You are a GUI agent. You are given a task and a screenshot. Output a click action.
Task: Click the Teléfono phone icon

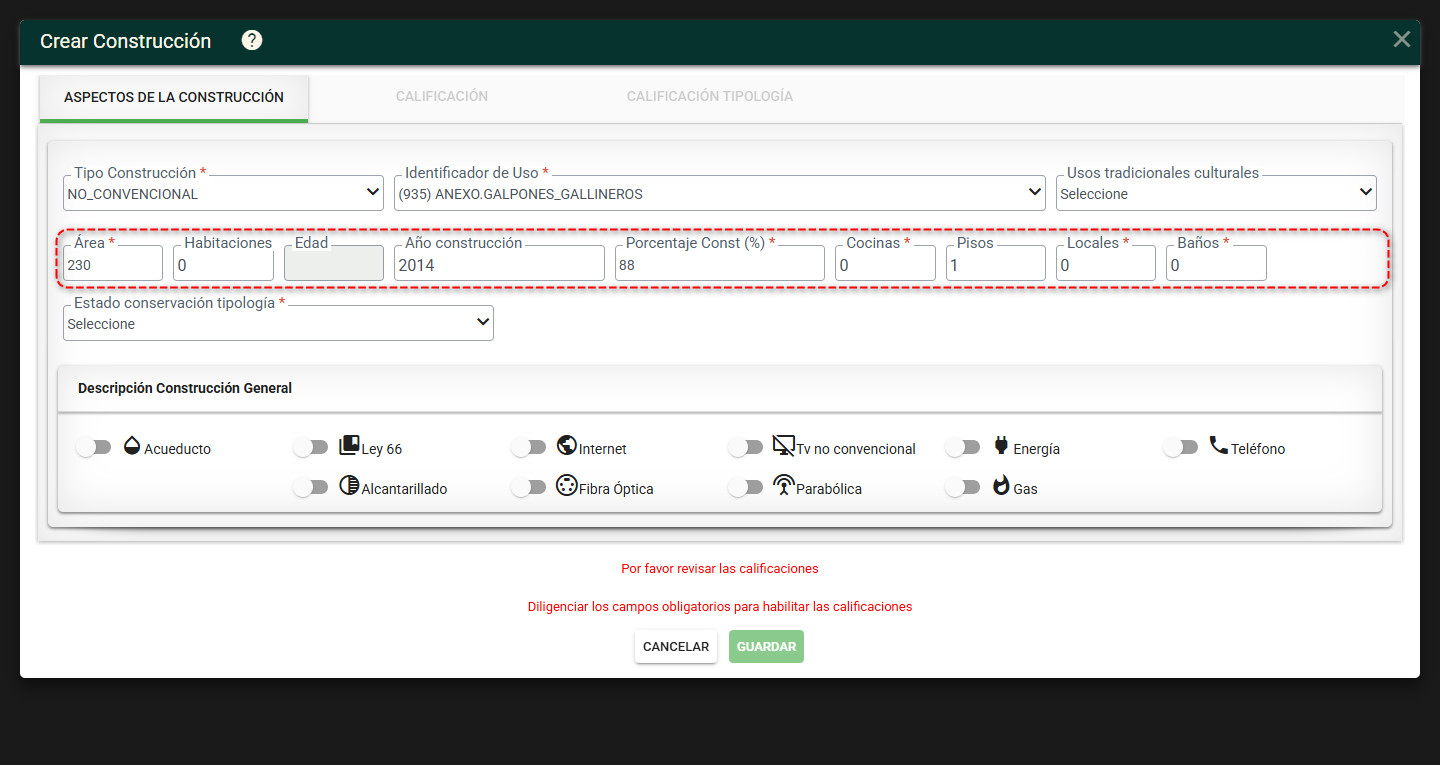tap(1218, 446)
